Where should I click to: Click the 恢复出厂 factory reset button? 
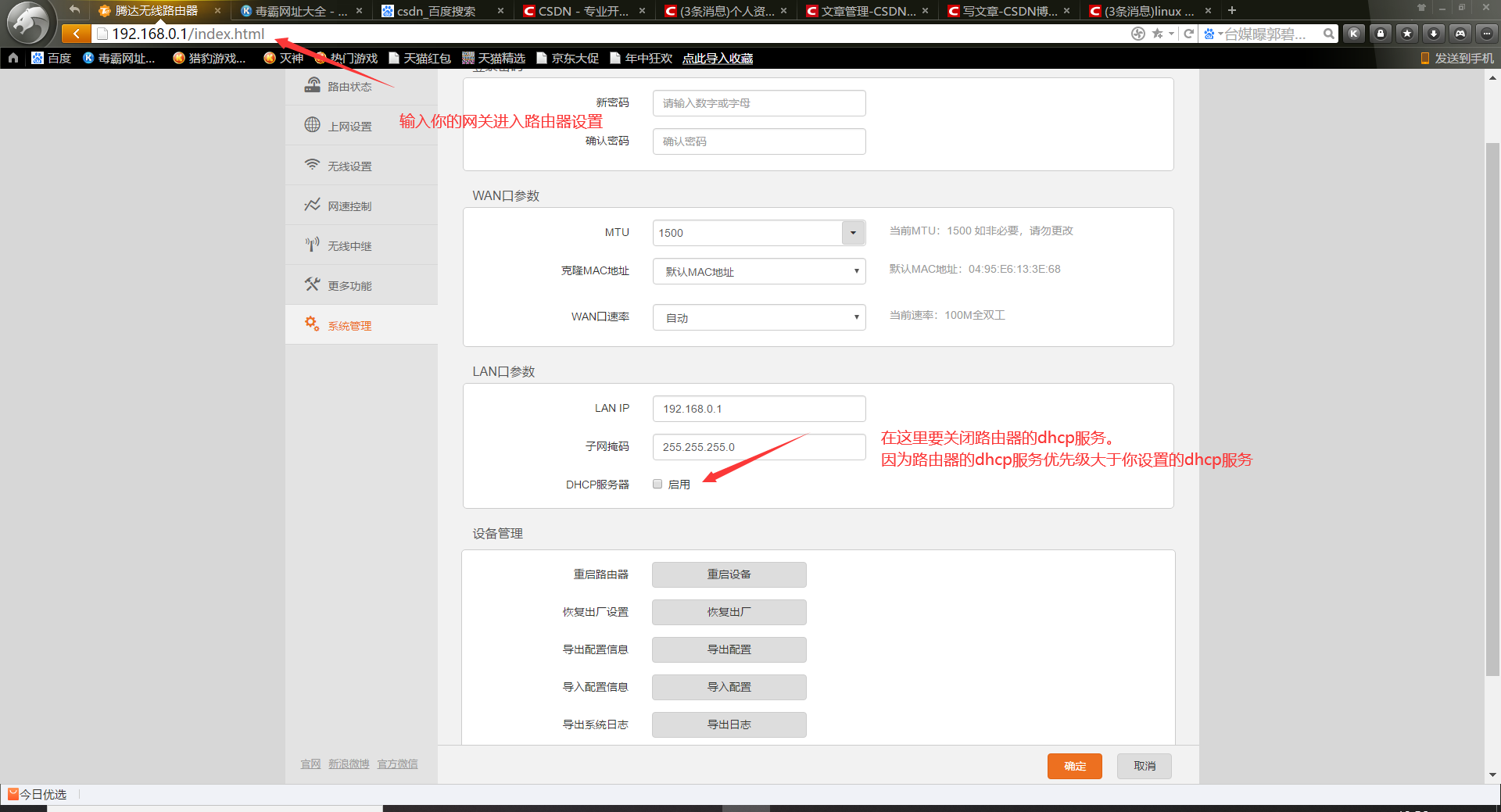click(729, 612)
